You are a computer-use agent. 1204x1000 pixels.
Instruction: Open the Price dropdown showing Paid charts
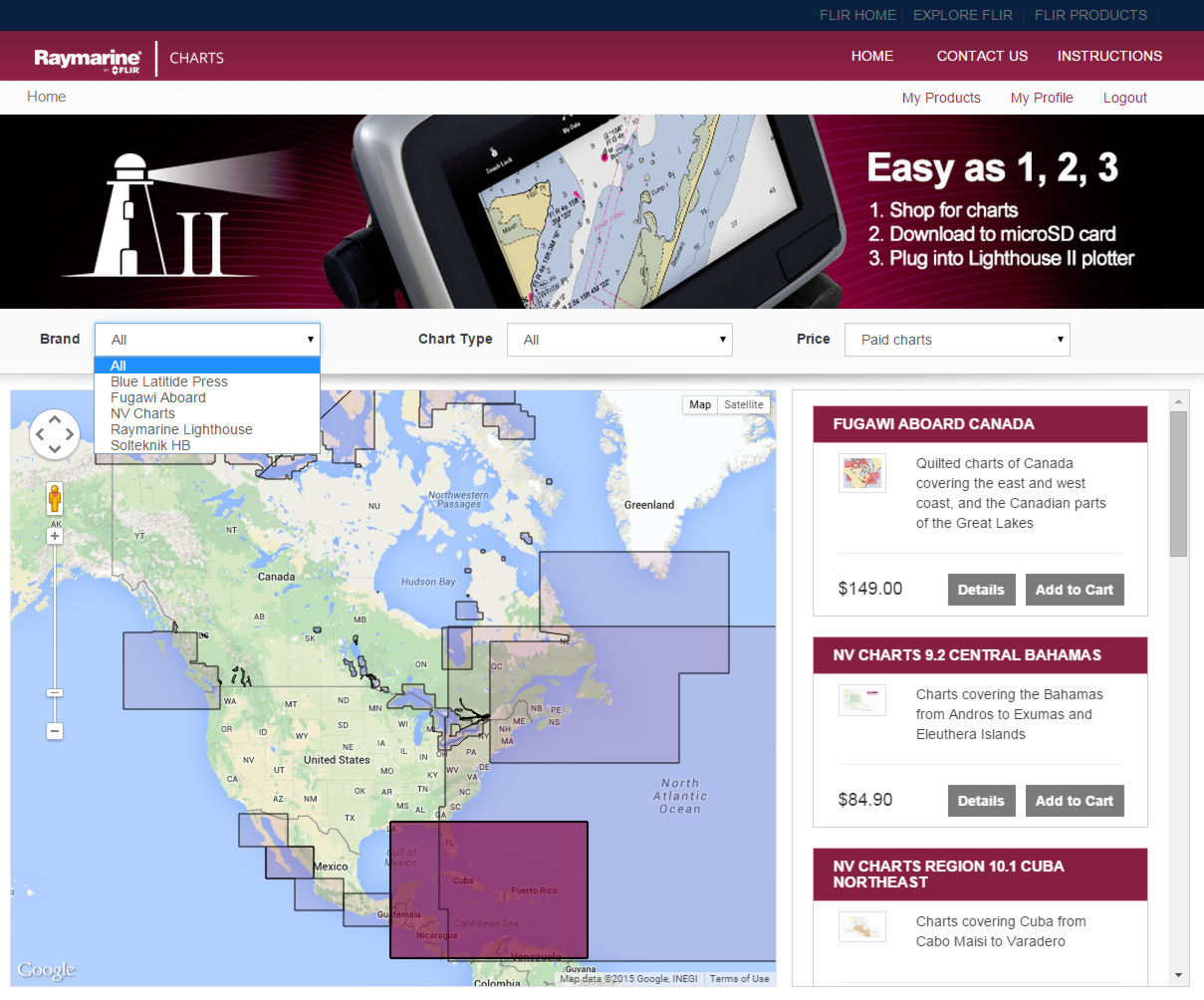pos(957,340)
